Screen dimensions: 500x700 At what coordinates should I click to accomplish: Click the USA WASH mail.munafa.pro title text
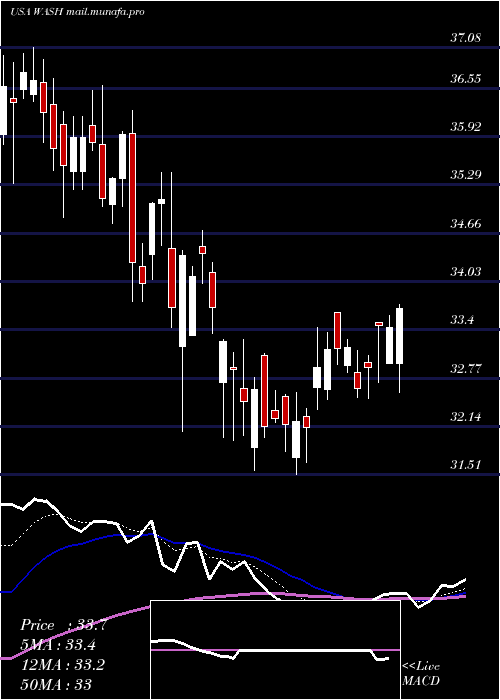(x=77, y=12)
